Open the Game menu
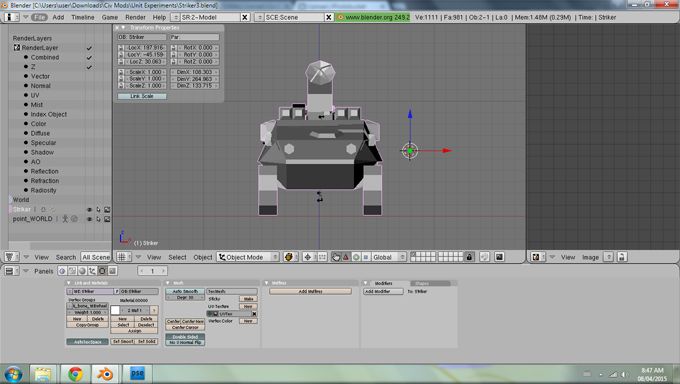680x384 pixels. coord(110,17)
